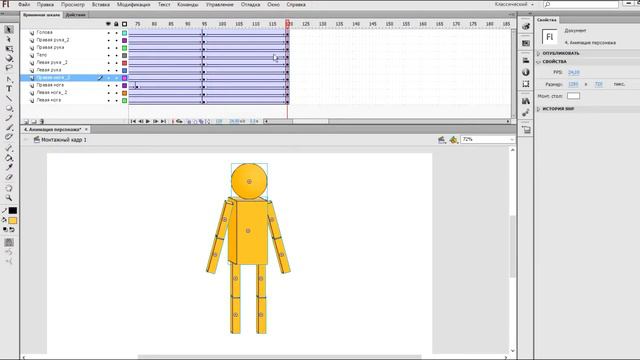Select the black arrow Selection tool
The image size is (640, 360).
click(9, 30)
